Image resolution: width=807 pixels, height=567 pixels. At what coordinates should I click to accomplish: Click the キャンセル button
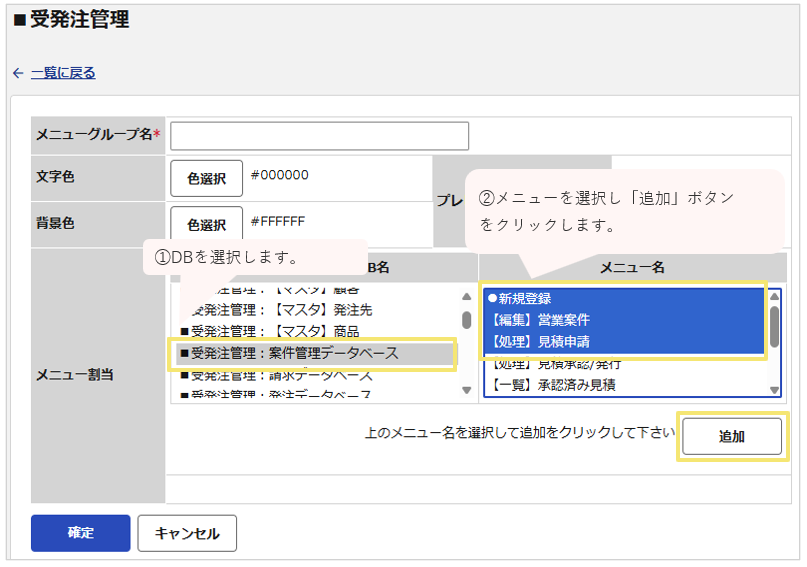coord(187,533)
